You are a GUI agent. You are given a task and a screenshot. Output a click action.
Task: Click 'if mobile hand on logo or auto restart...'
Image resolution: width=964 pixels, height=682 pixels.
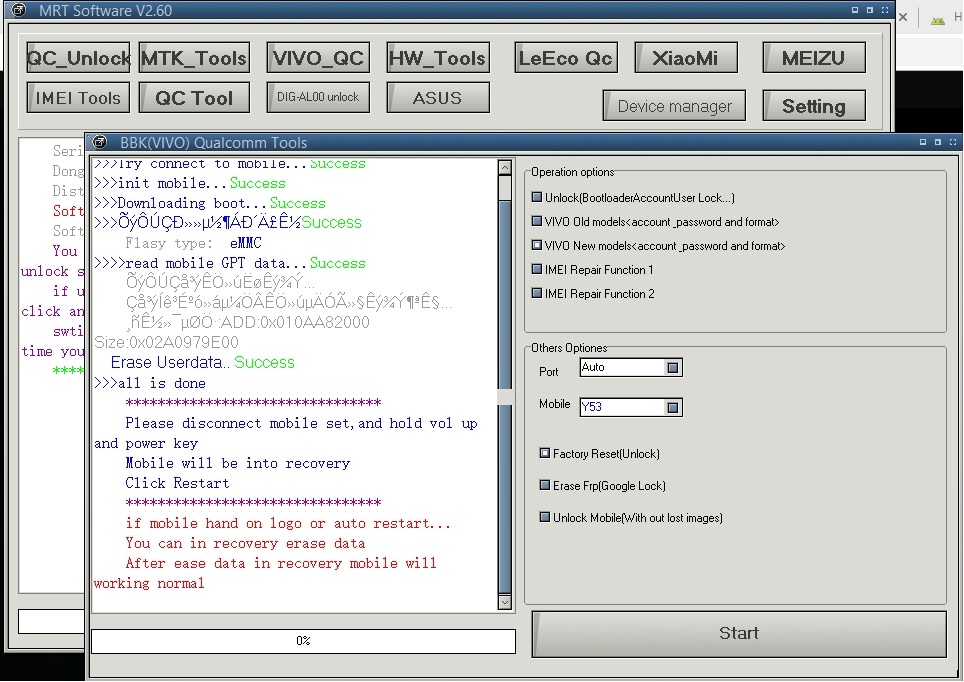point(288,523)
